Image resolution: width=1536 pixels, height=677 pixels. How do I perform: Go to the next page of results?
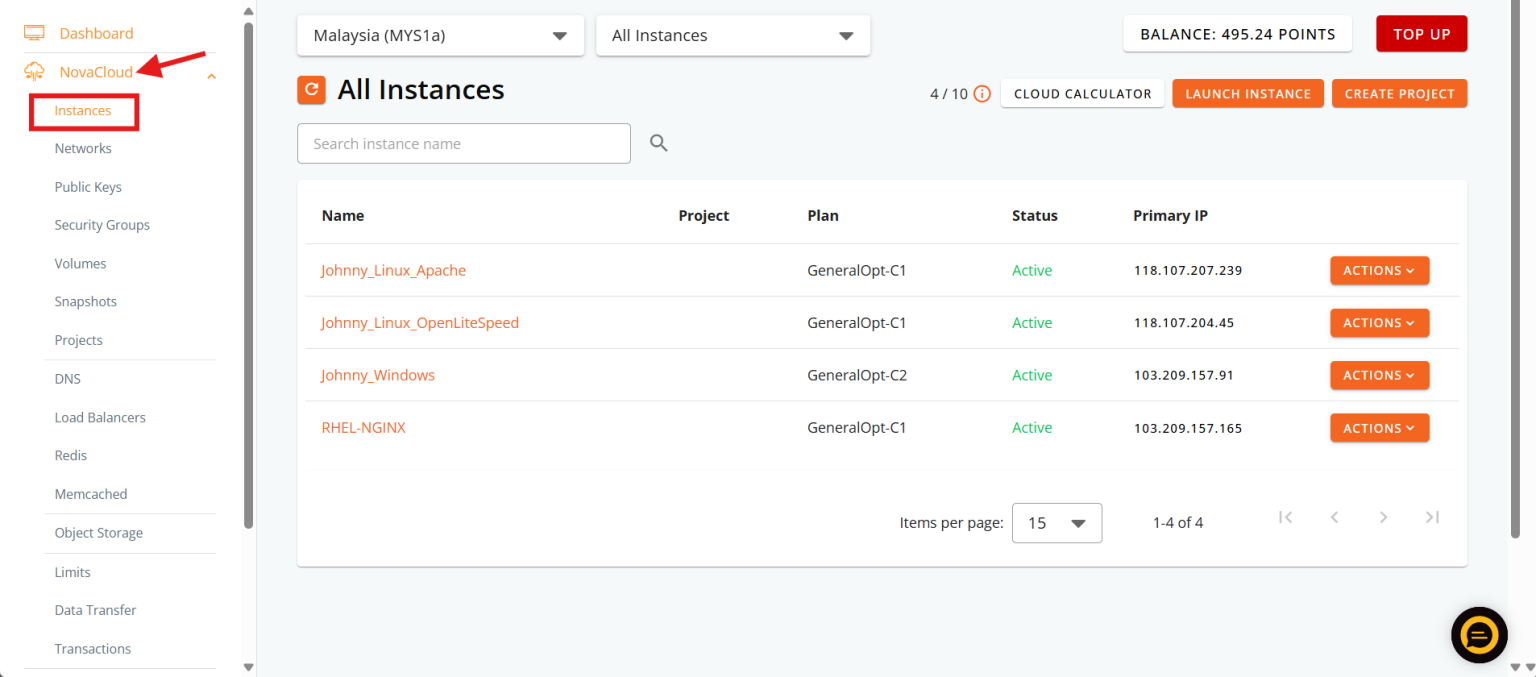point(1383,517)
